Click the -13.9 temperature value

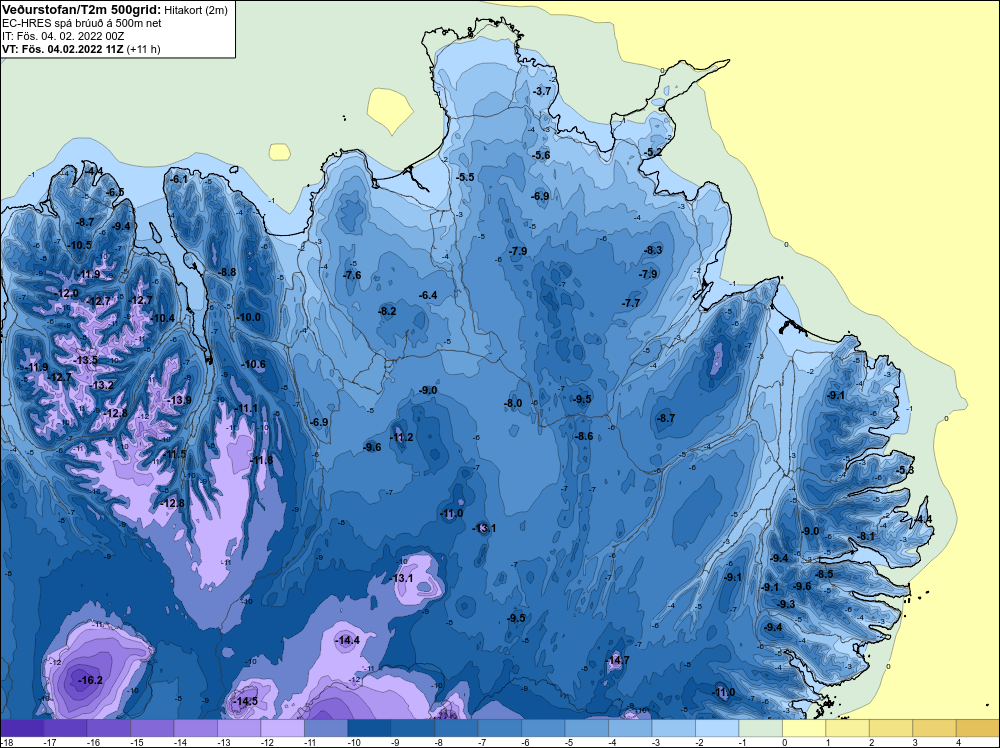[x=179, y=400]
